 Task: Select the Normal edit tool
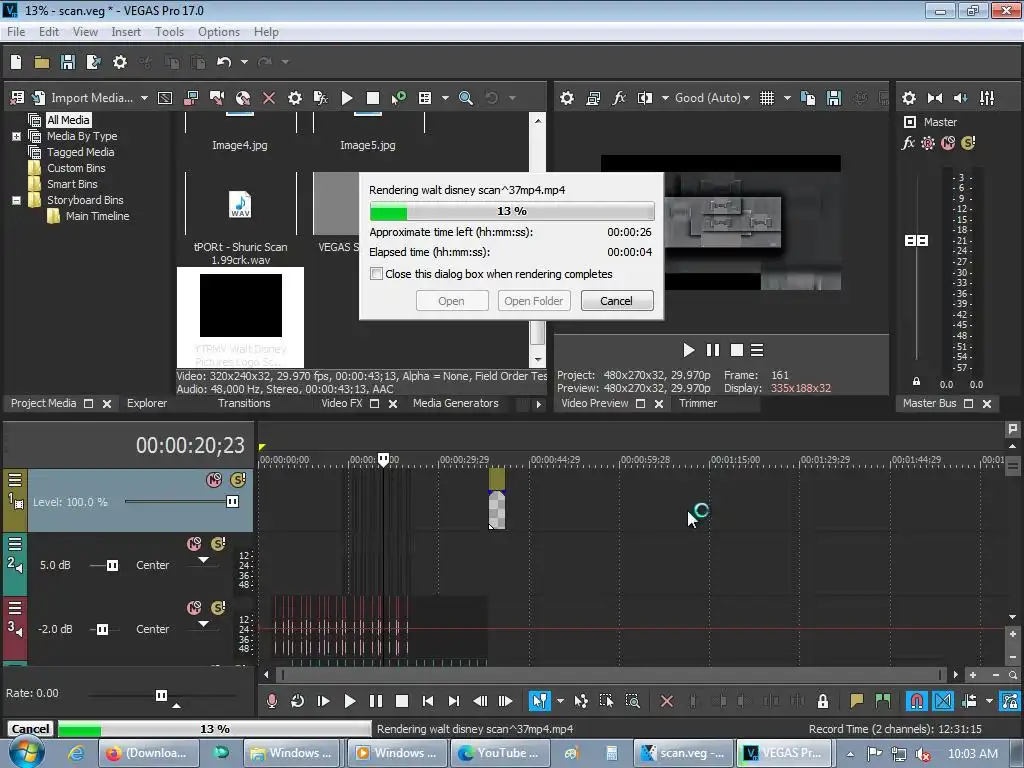click(x=539, y=701)
